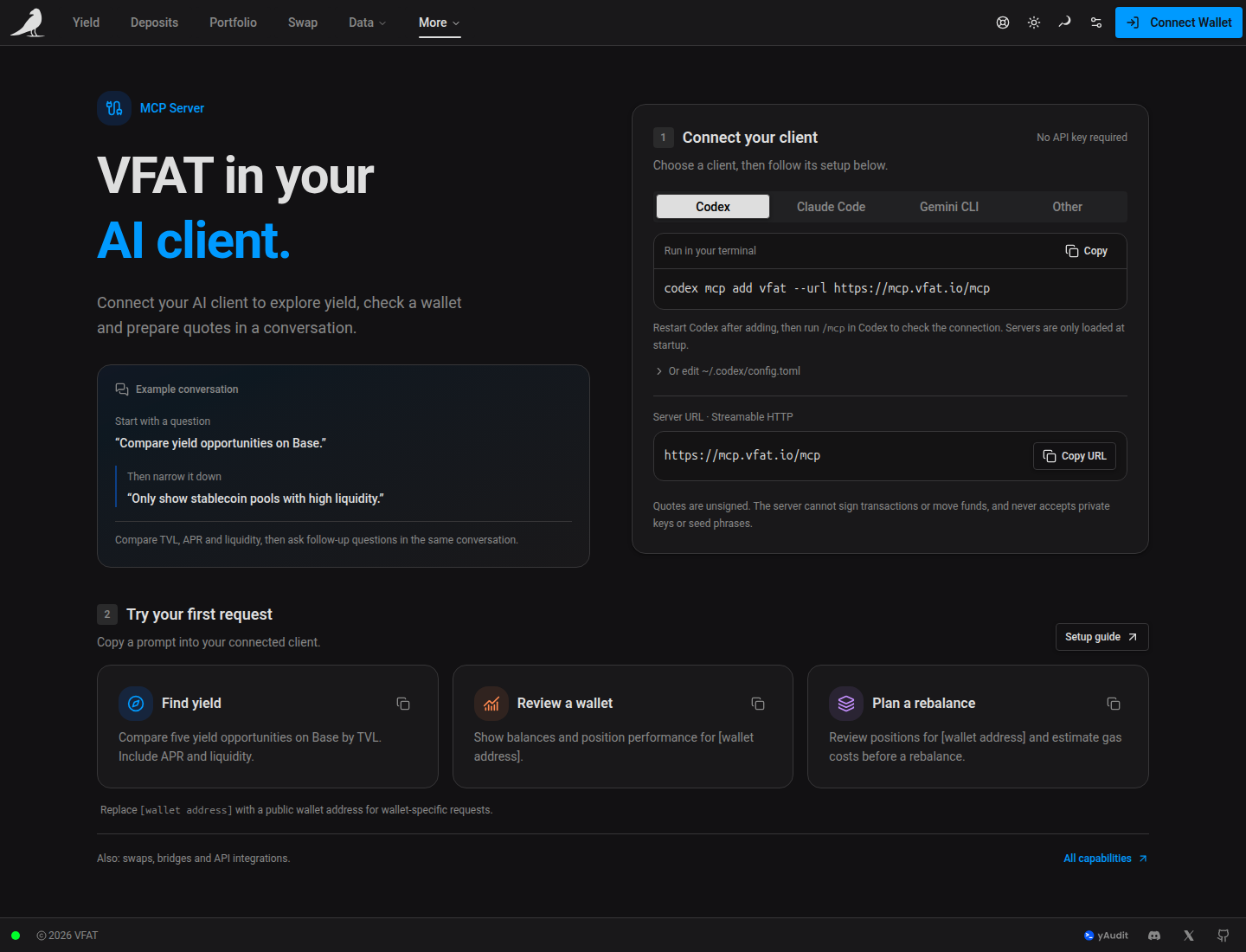Image resolution: width=1246 pixels, height=952 pixels.
Task: Go to the Swap page
Action: click(303, 23)
